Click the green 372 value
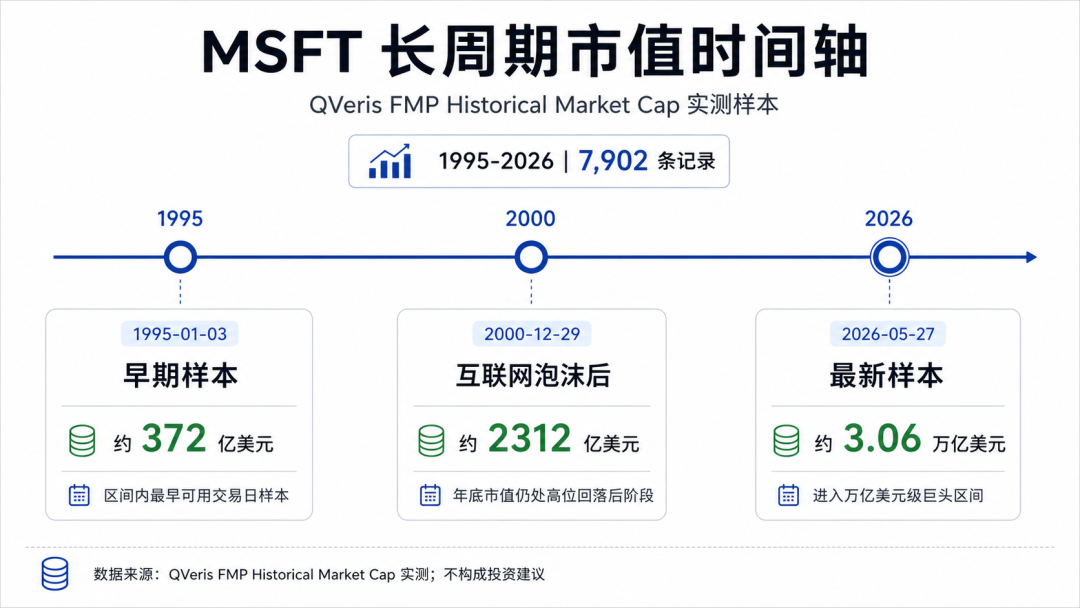 click(174, 439)
